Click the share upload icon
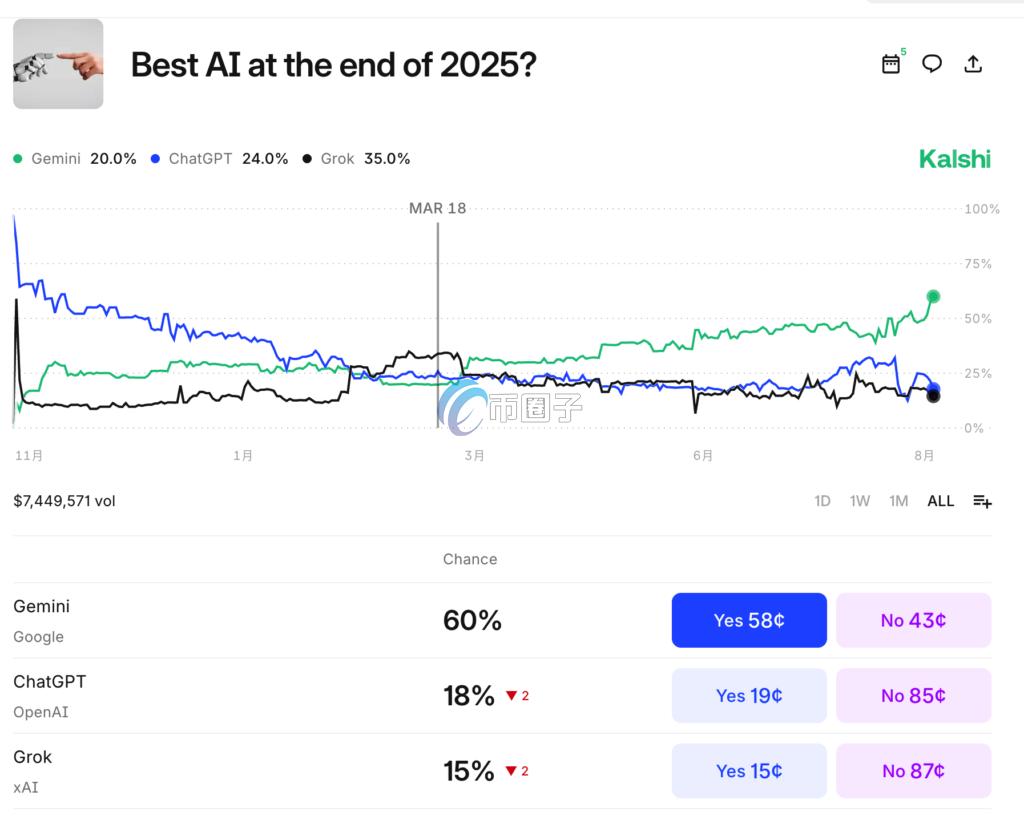Screen dimensions: 1024x816 pos(973,64)
